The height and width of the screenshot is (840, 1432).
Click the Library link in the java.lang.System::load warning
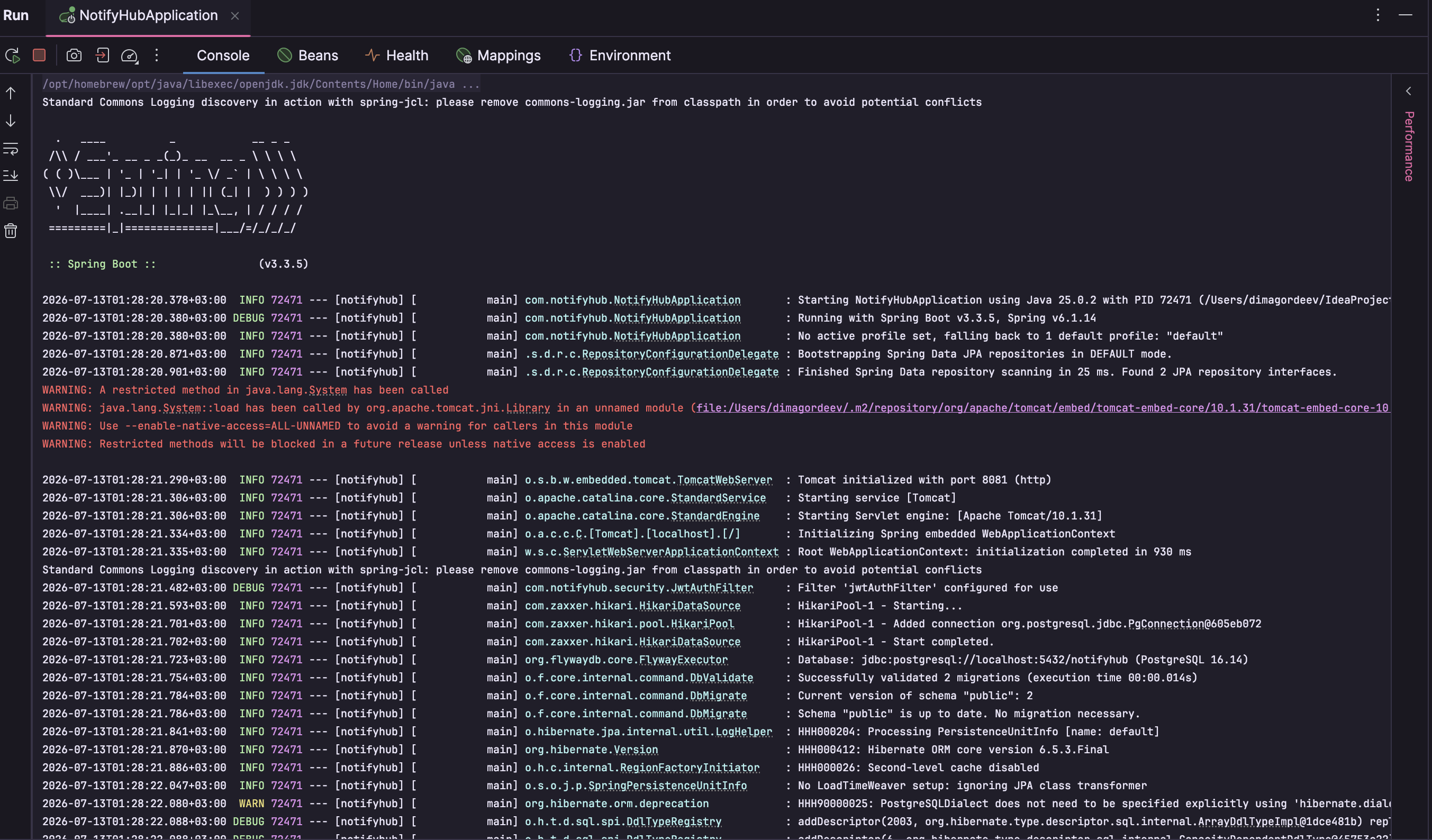pos(528,408)
